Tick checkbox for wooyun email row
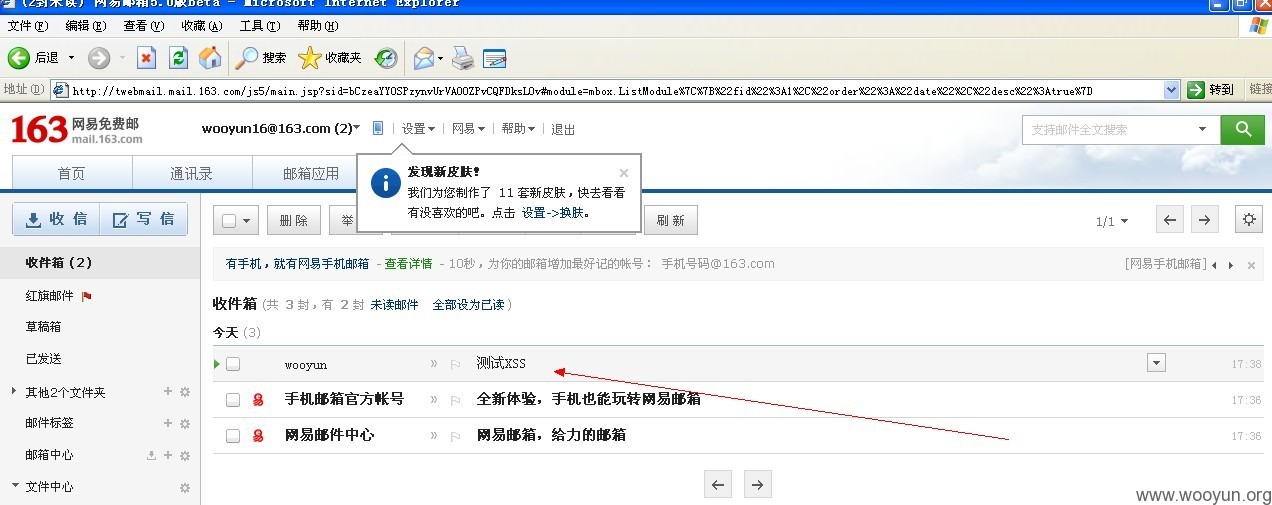 point(233,364)
